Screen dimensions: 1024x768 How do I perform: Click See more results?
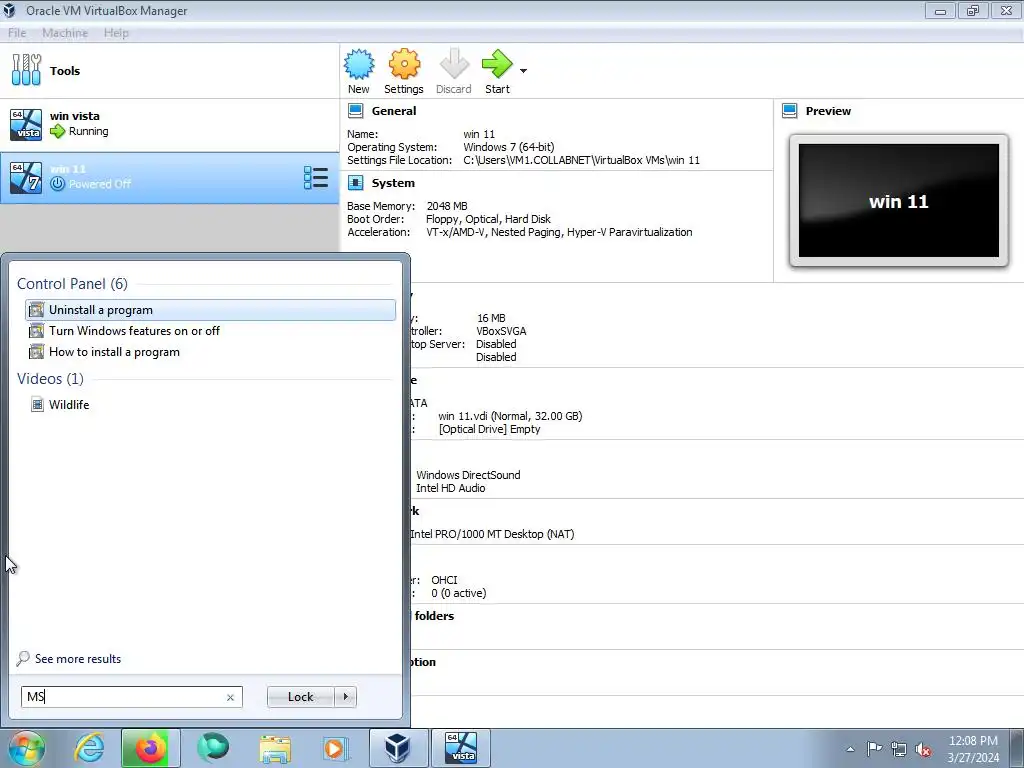pos(78,658)
